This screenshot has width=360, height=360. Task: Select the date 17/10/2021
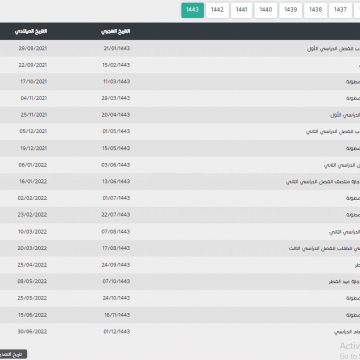(x=33, y=82)
